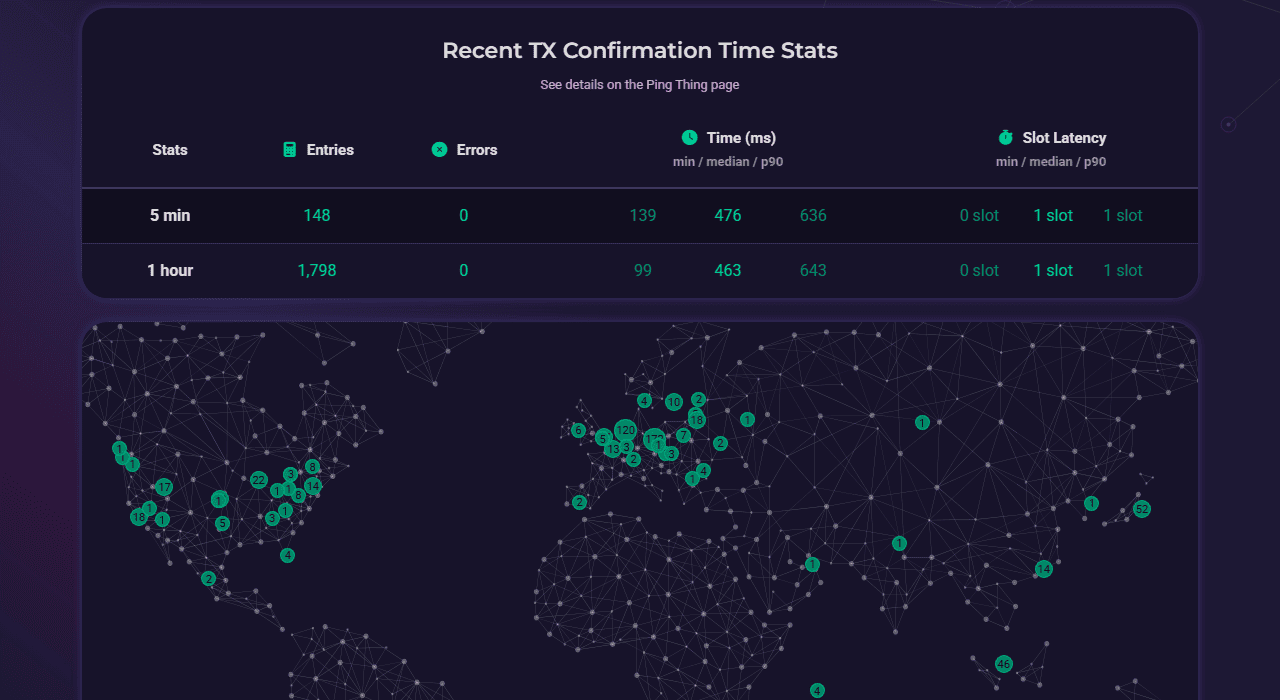Select the 17 marker in western US
This screenshot has width=1280, height=700.
click(164, 487)
